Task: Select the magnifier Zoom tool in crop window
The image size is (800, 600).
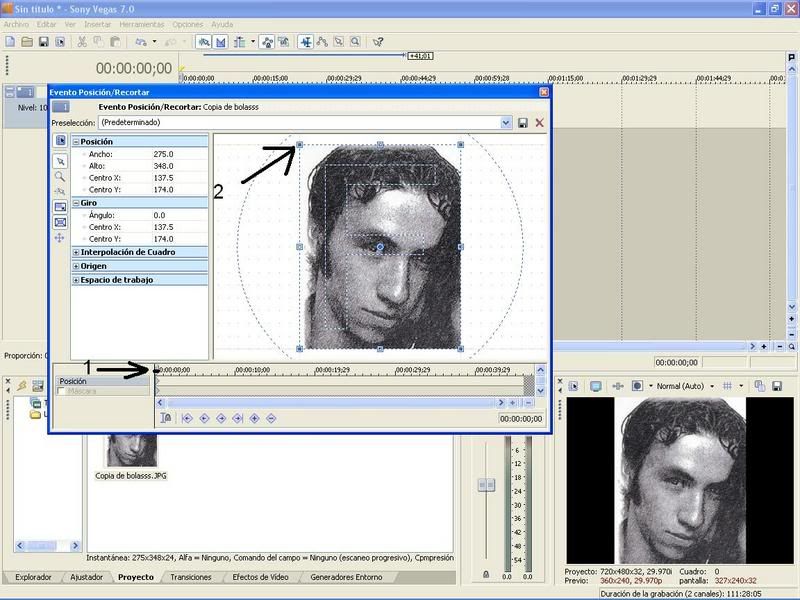Action: click(60, 177)
